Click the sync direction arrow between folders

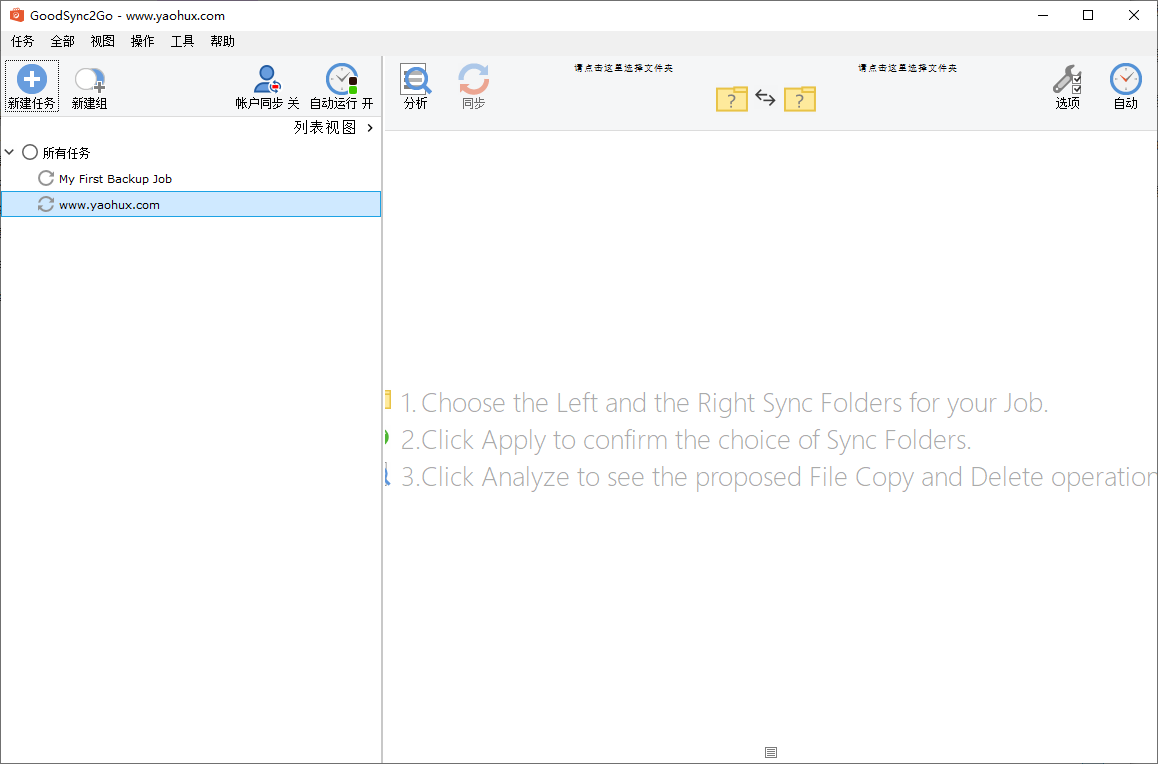point(765,98)
